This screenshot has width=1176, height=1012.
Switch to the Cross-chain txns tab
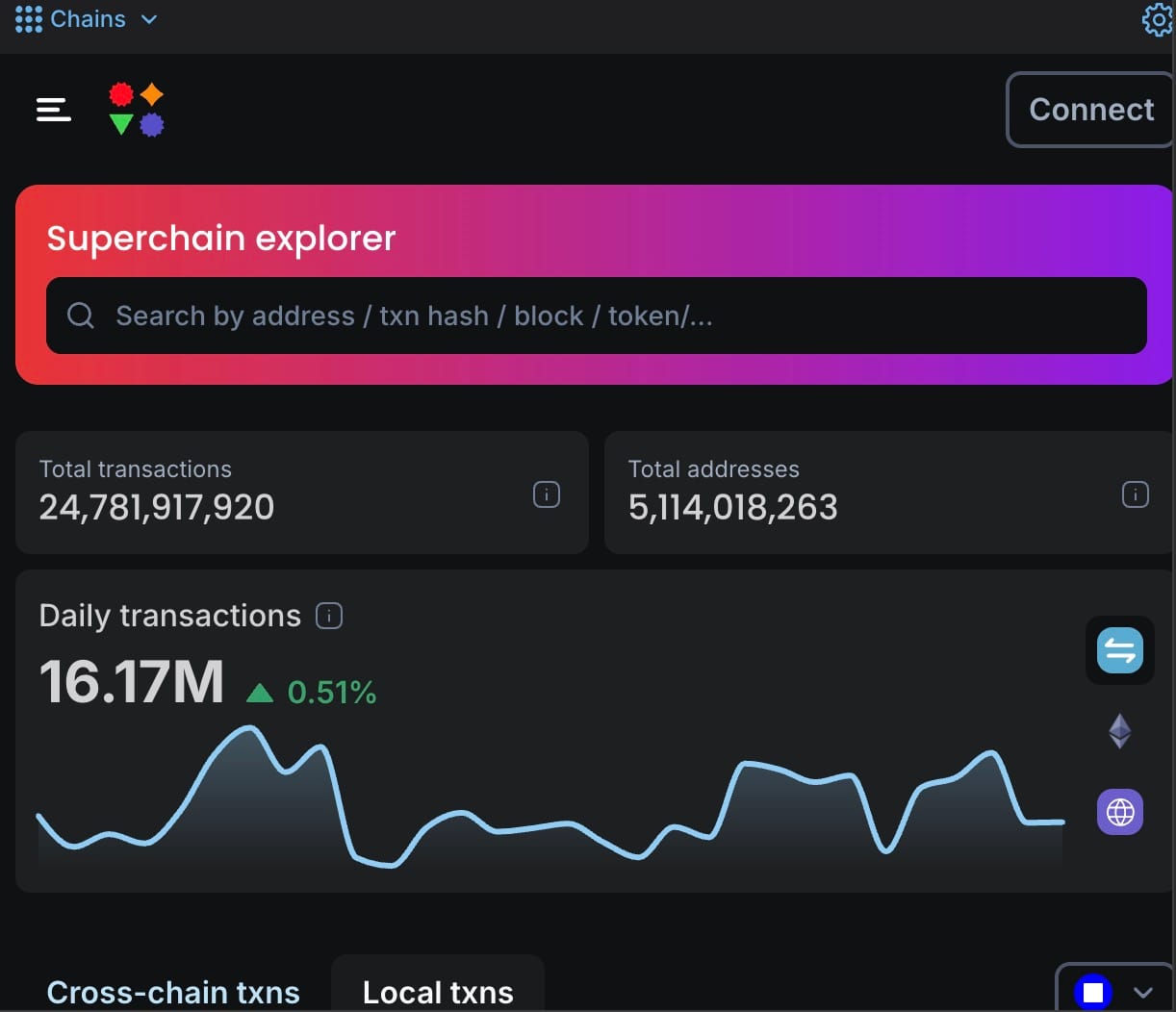pyautogui.click(x=173, y=992)
